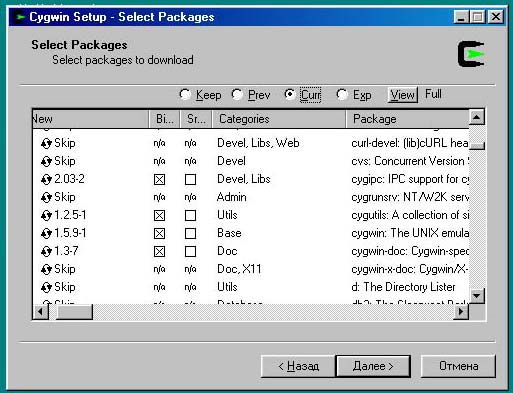Screen dimensions: 513x393
Task: Cycle icon for 'd: The Directory Lister'
Action: pos(46,288)
